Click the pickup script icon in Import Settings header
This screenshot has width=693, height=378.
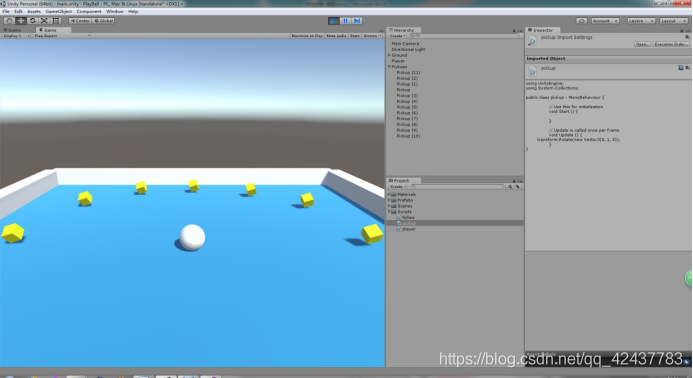[x=533, y=41]
